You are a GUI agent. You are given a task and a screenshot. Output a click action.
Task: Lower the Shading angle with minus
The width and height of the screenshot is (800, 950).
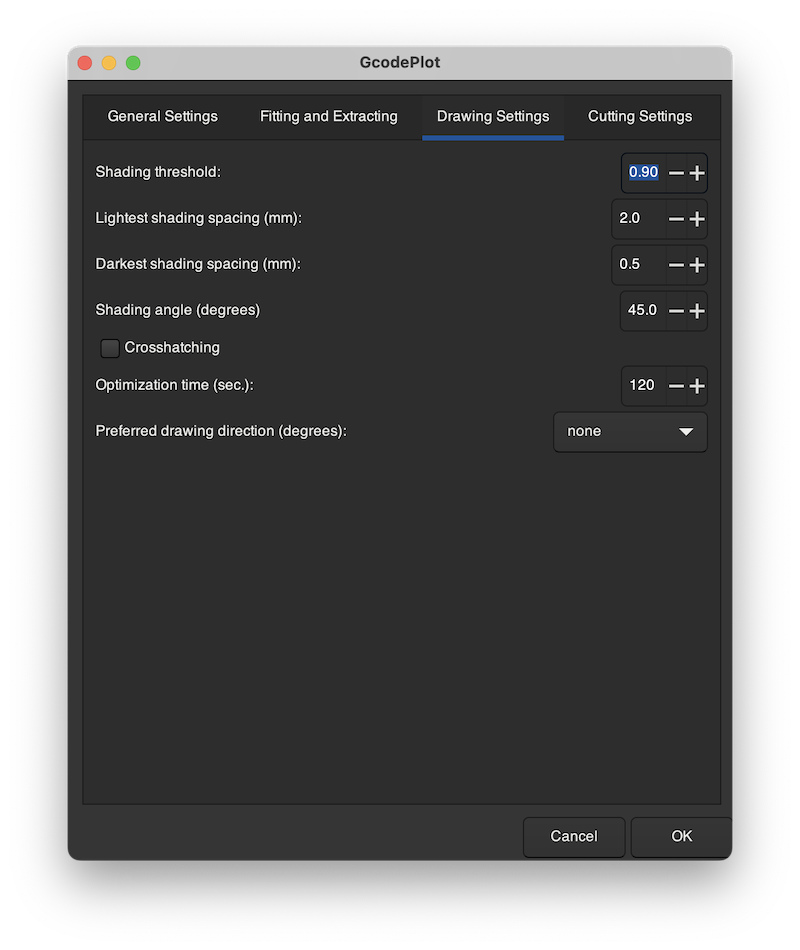pos(676,311)
